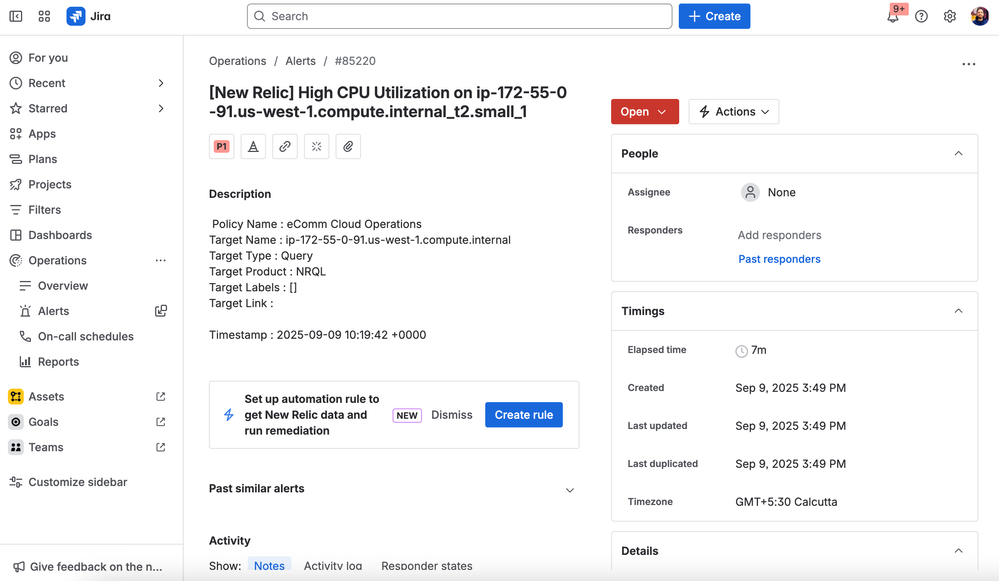This screenshot has width=999, height=581.
Task: Collapse the Timings panel
Action: pos(958,311)
